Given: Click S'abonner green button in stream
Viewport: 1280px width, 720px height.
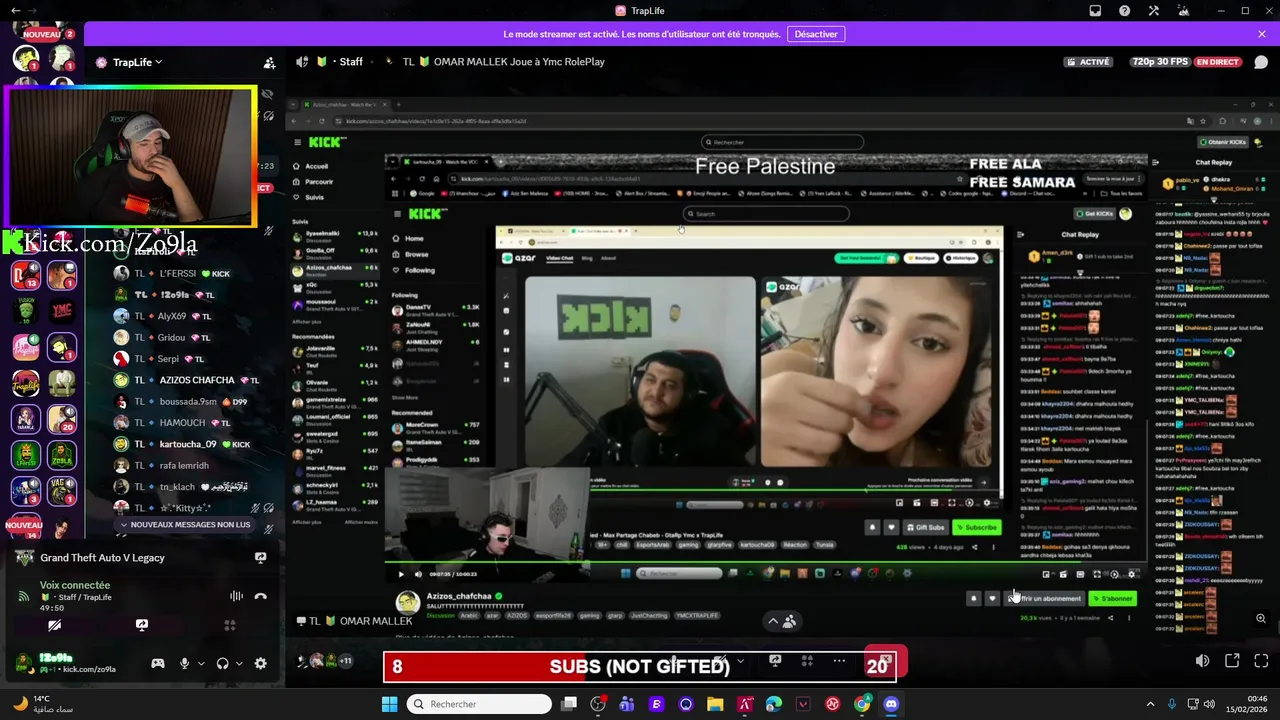Looking at the screenshot, I should [x=1112, y=598].
